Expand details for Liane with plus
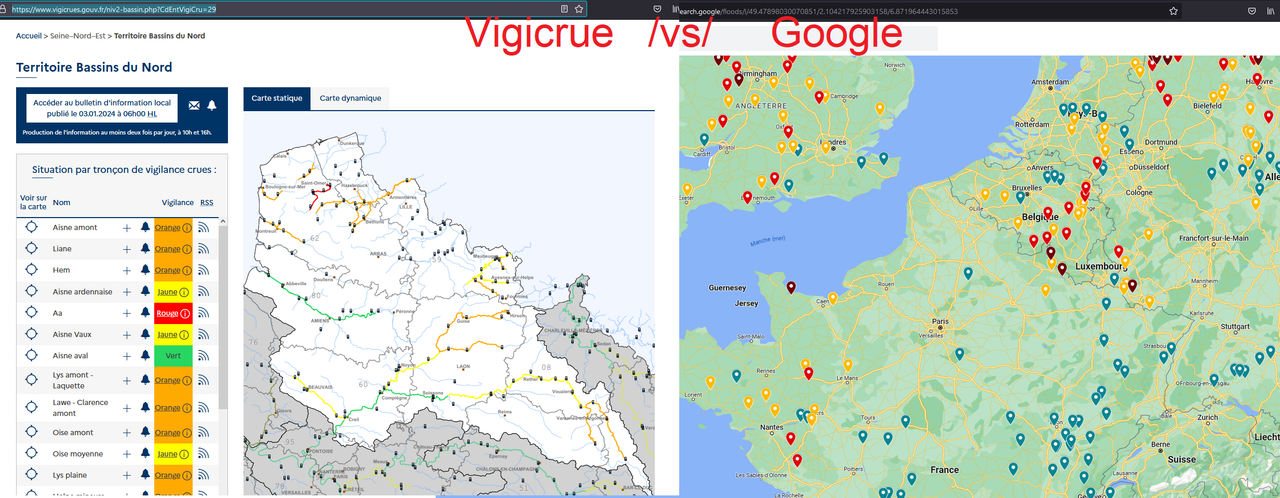This screenshot has height=498, width=1280. [x=127, y=249]
